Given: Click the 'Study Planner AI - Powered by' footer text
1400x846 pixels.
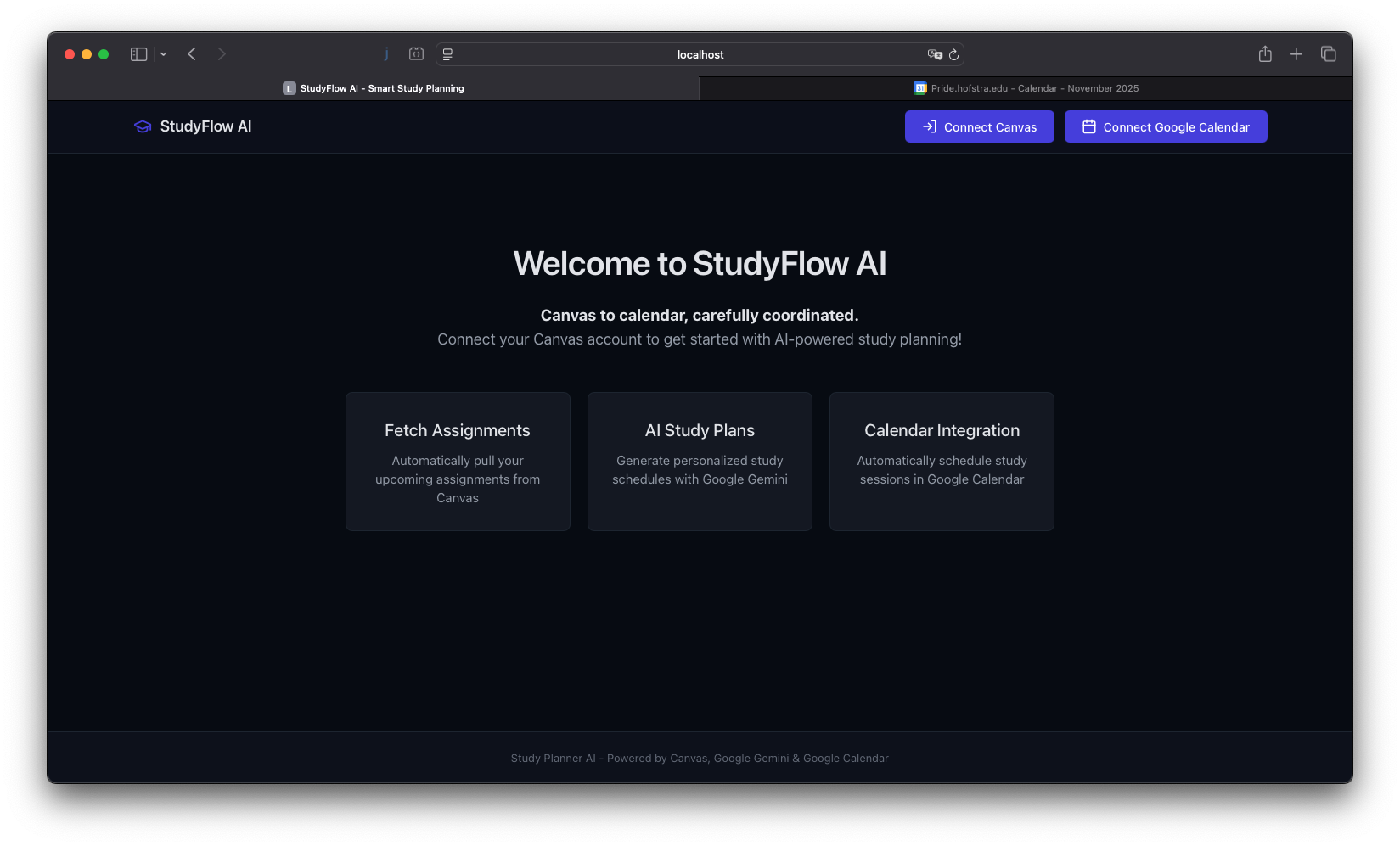Looking at the screenshot, I should click(700, 759).
